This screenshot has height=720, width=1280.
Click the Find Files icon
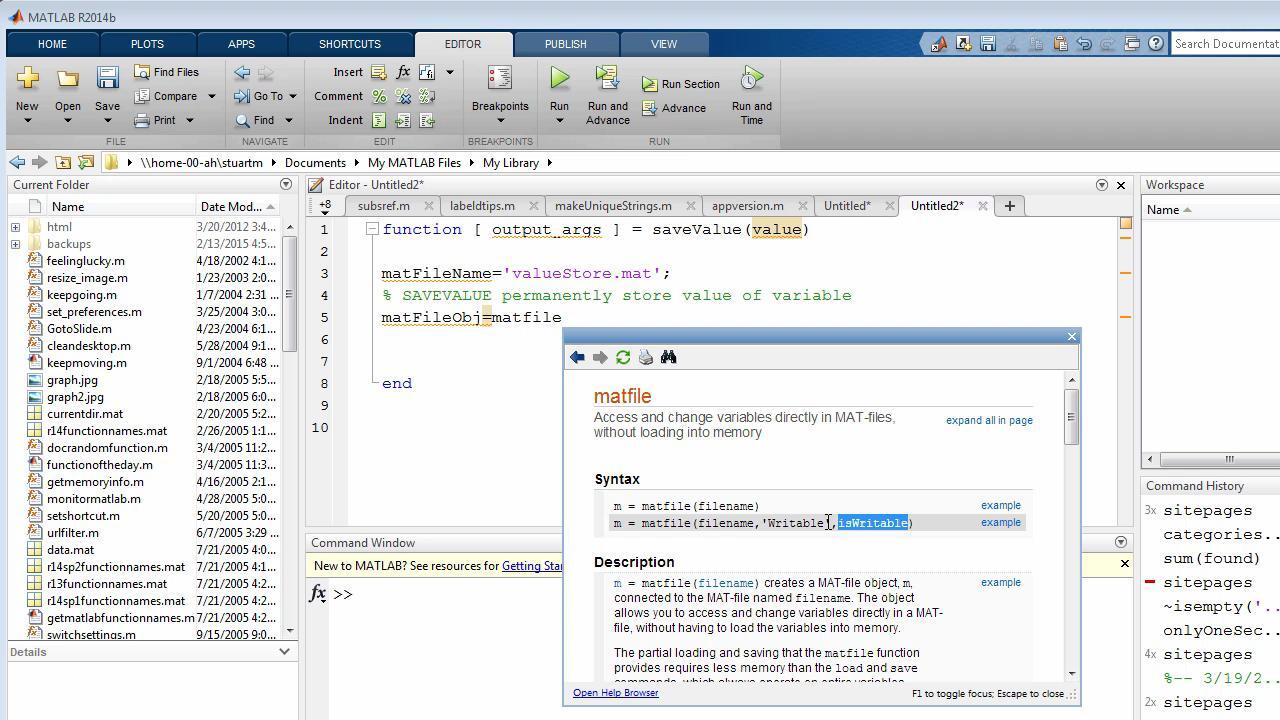143,72
